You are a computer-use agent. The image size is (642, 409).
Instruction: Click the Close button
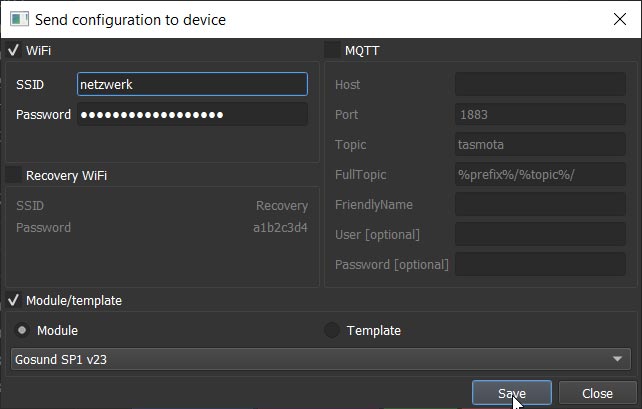click(597, 393)
